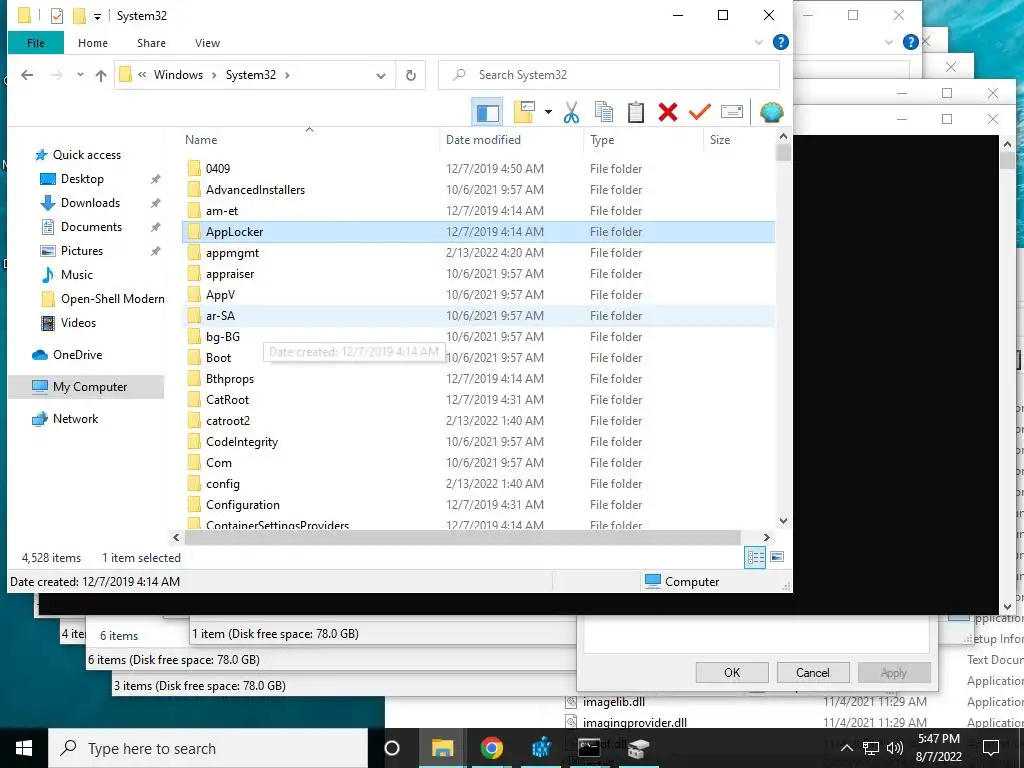Click Cancel in the background dialog
This screenshot has height=768, width=1024.
tap(812, 673)
